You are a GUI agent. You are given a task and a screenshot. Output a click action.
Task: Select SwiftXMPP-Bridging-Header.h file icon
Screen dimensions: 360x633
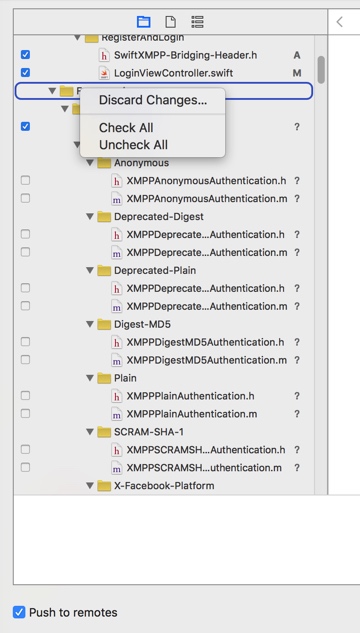click(104, 55)
